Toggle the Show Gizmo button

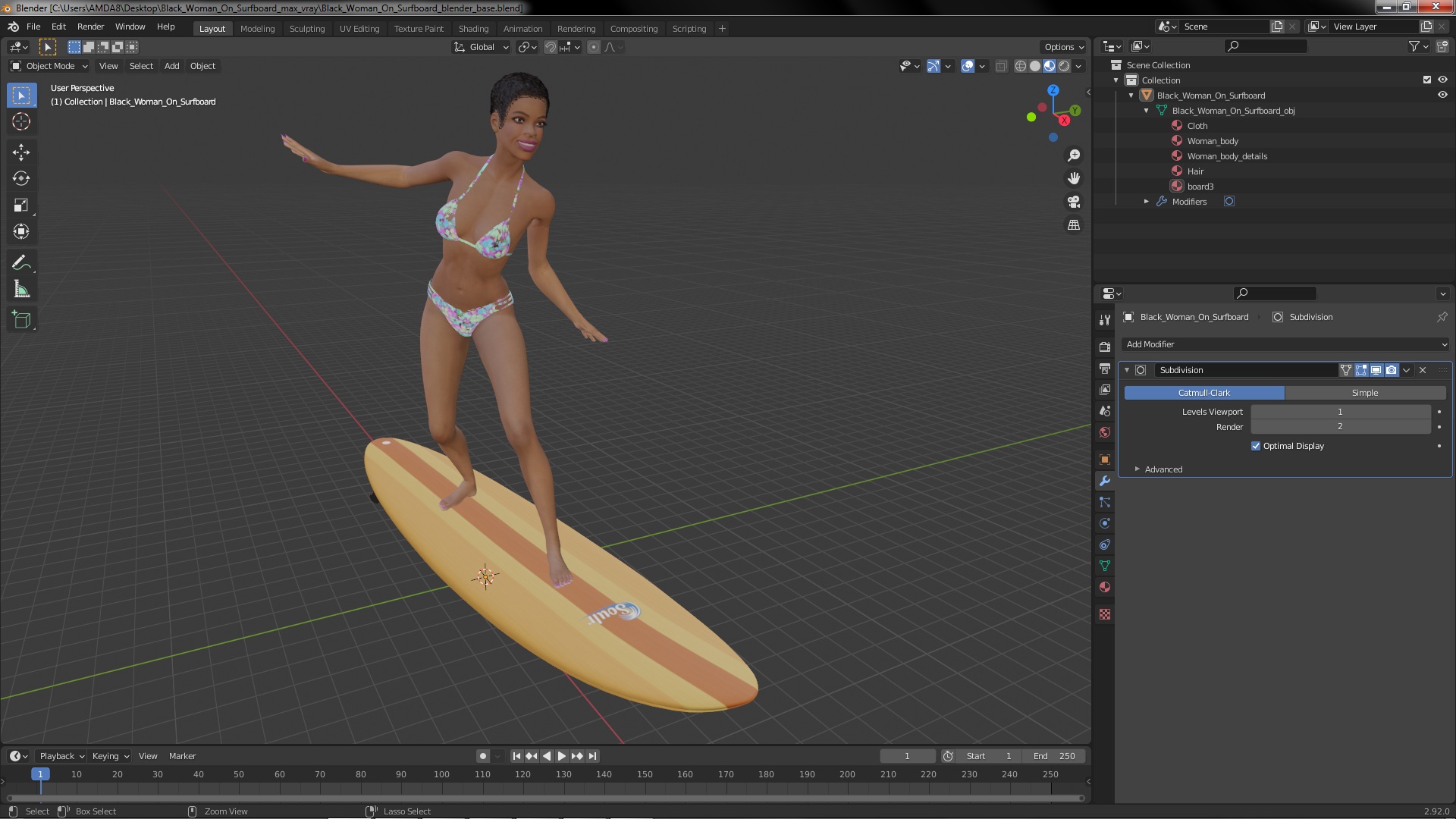coord(934,66)
